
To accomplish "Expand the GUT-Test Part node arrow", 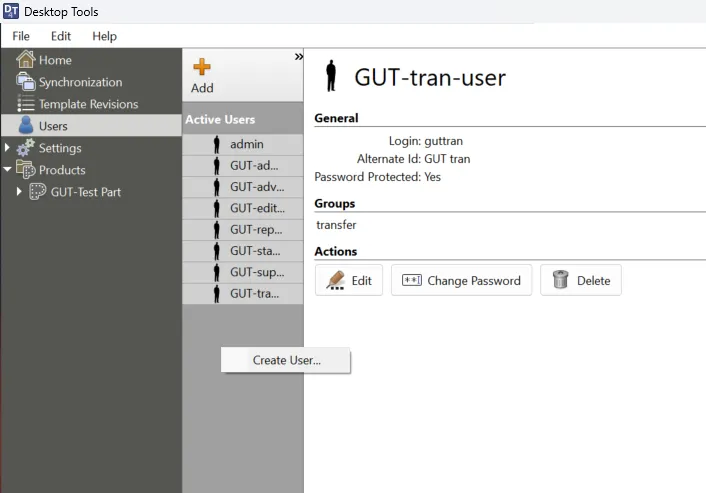I will (x=20, y=192).
